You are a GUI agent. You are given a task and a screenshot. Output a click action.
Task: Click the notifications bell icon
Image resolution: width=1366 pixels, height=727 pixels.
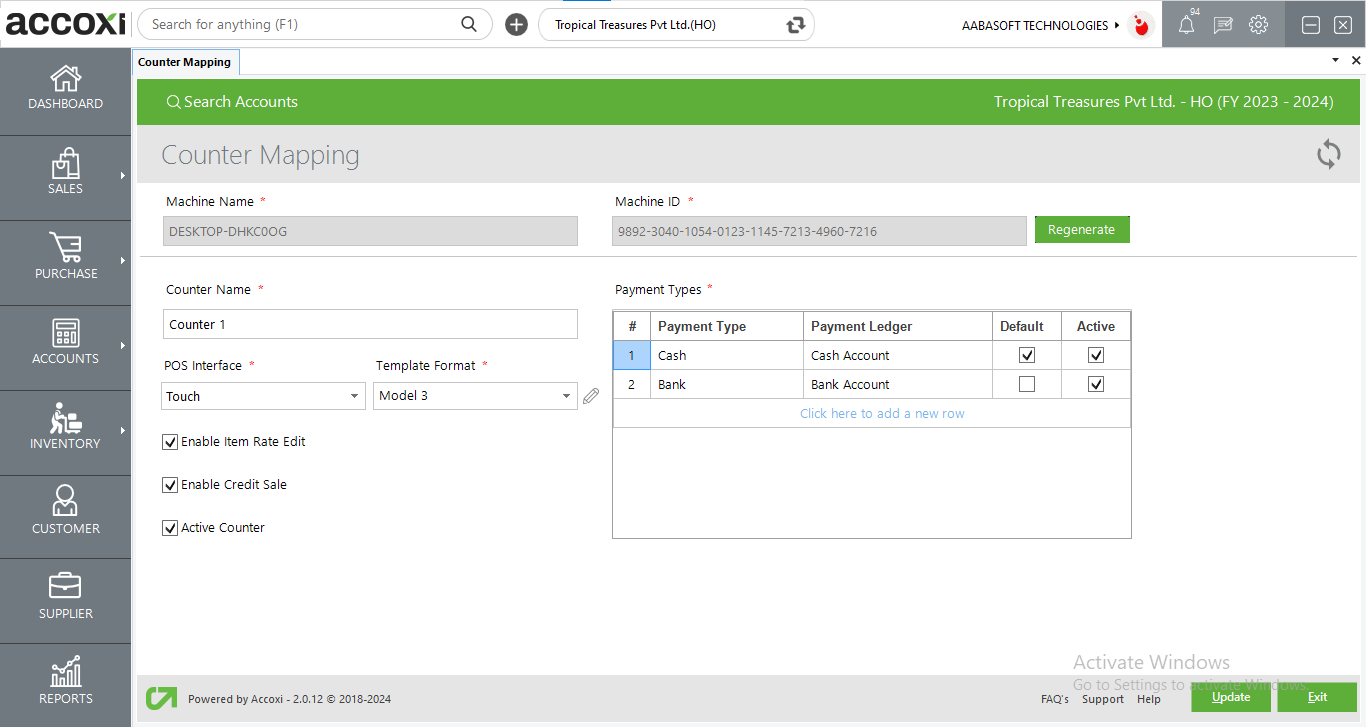(1186, 26)
